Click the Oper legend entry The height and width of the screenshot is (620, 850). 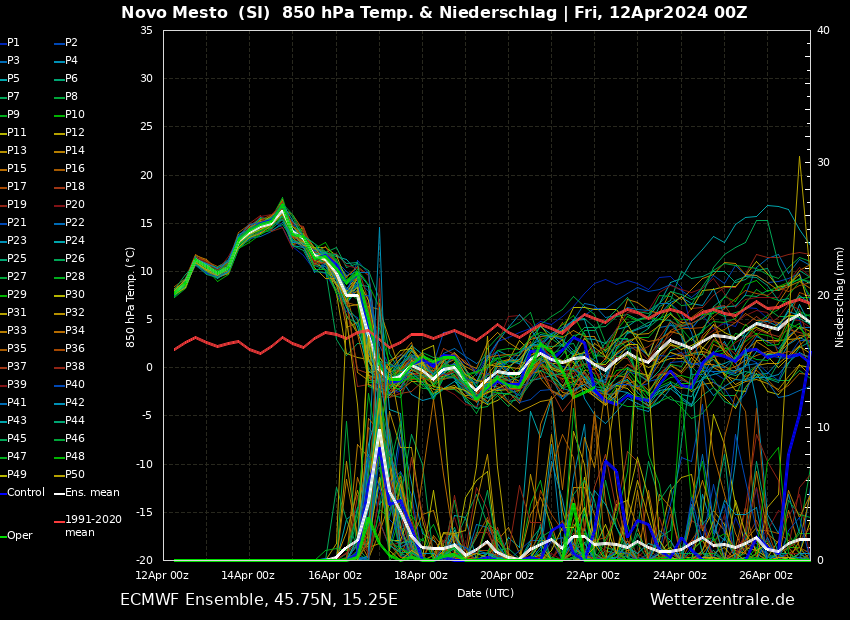coord(19,536)
